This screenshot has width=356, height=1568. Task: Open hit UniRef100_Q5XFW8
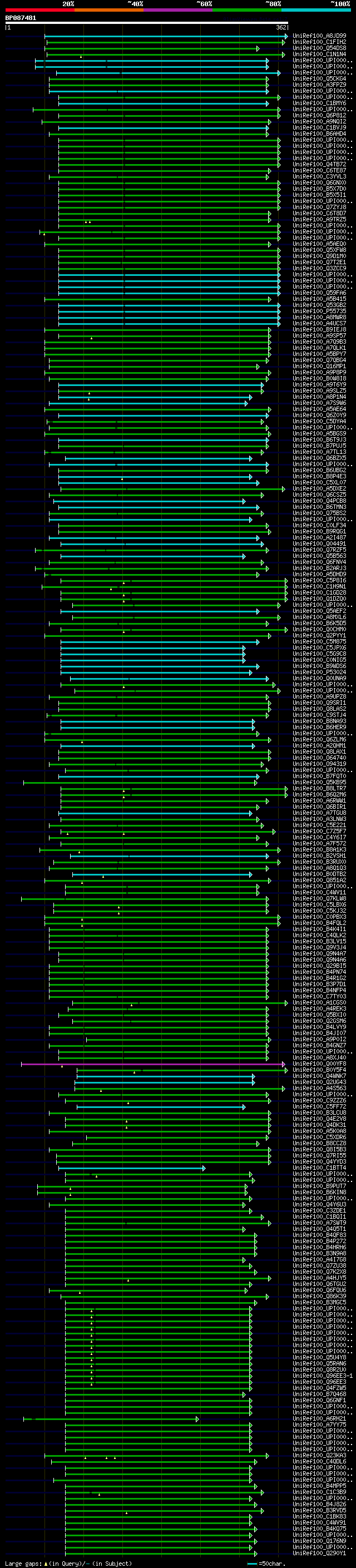pyautogui.click(x=319, y=250)
